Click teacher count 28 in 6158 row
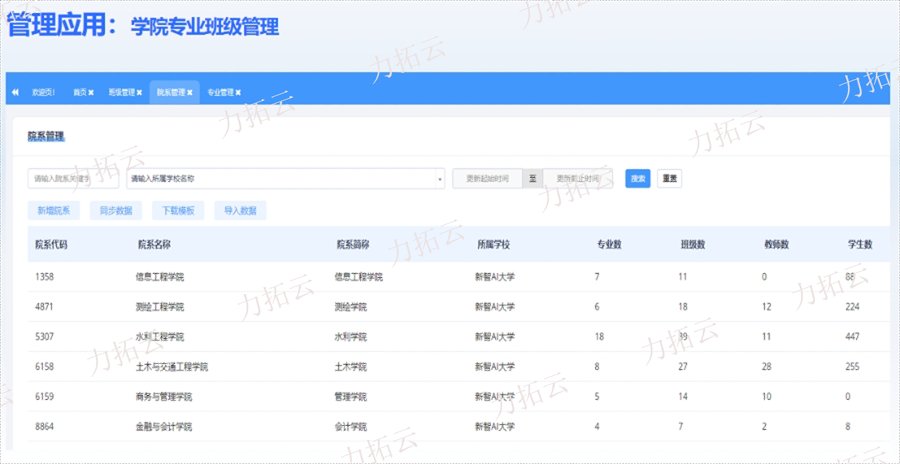 pyautogui.click(x=767, y=367)
